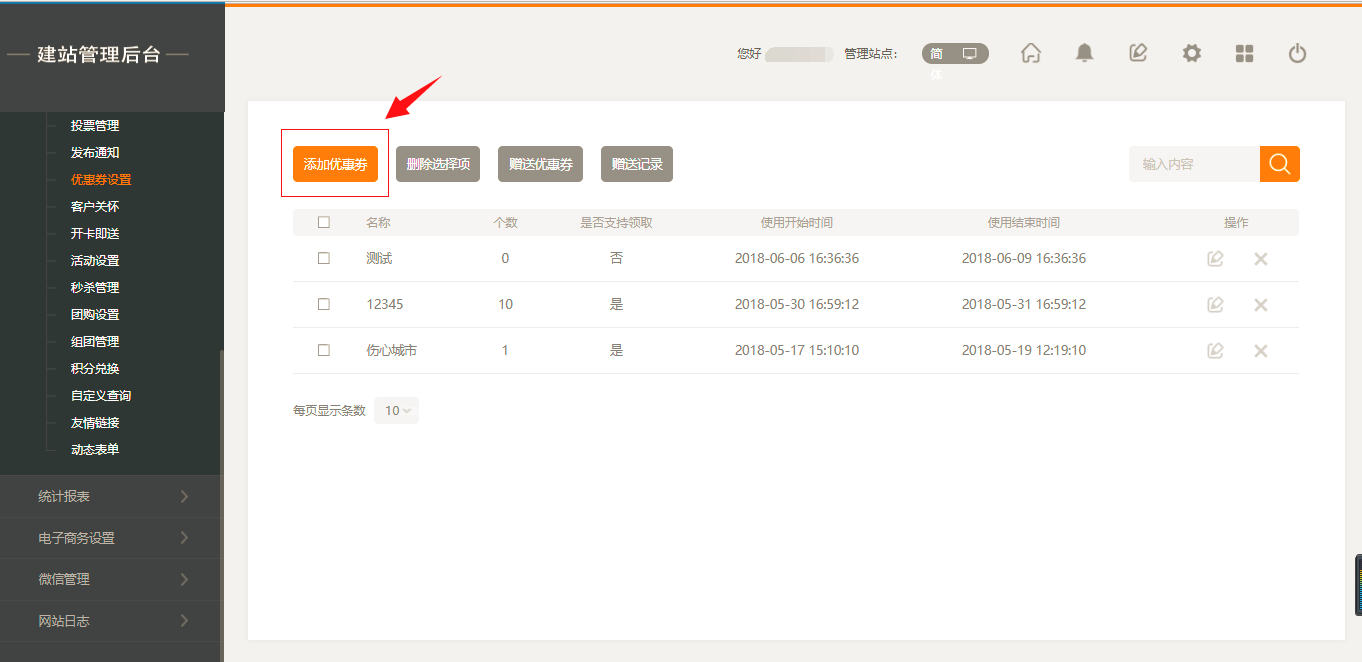The width and height of the screenshot is (1362, 662).
Task: Click the orange search magnifier button
Action: click(x=1279, y=164)
